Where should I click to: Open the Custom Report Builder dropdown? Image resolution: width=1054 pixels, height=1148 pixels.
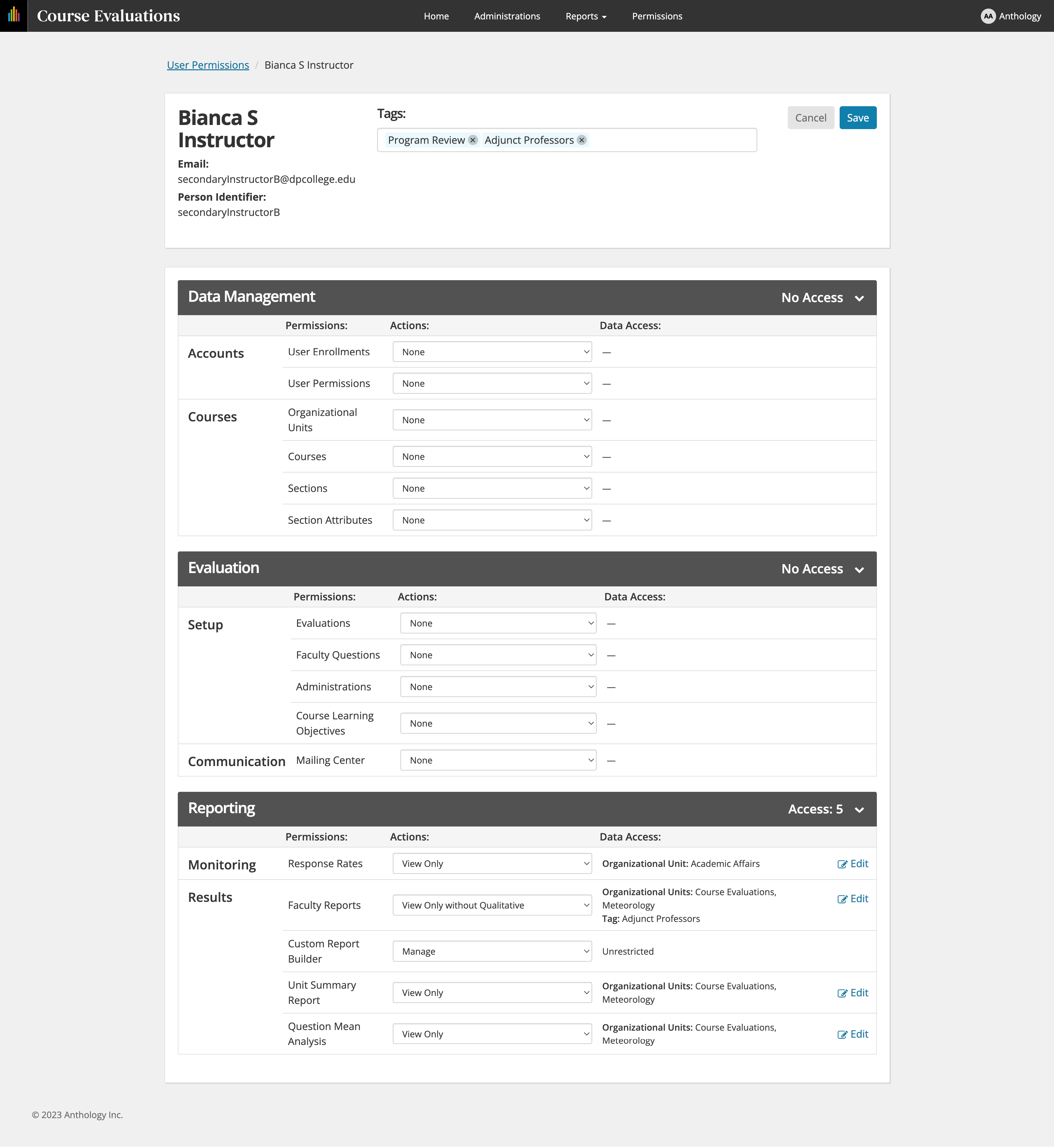tap(492, 952)
